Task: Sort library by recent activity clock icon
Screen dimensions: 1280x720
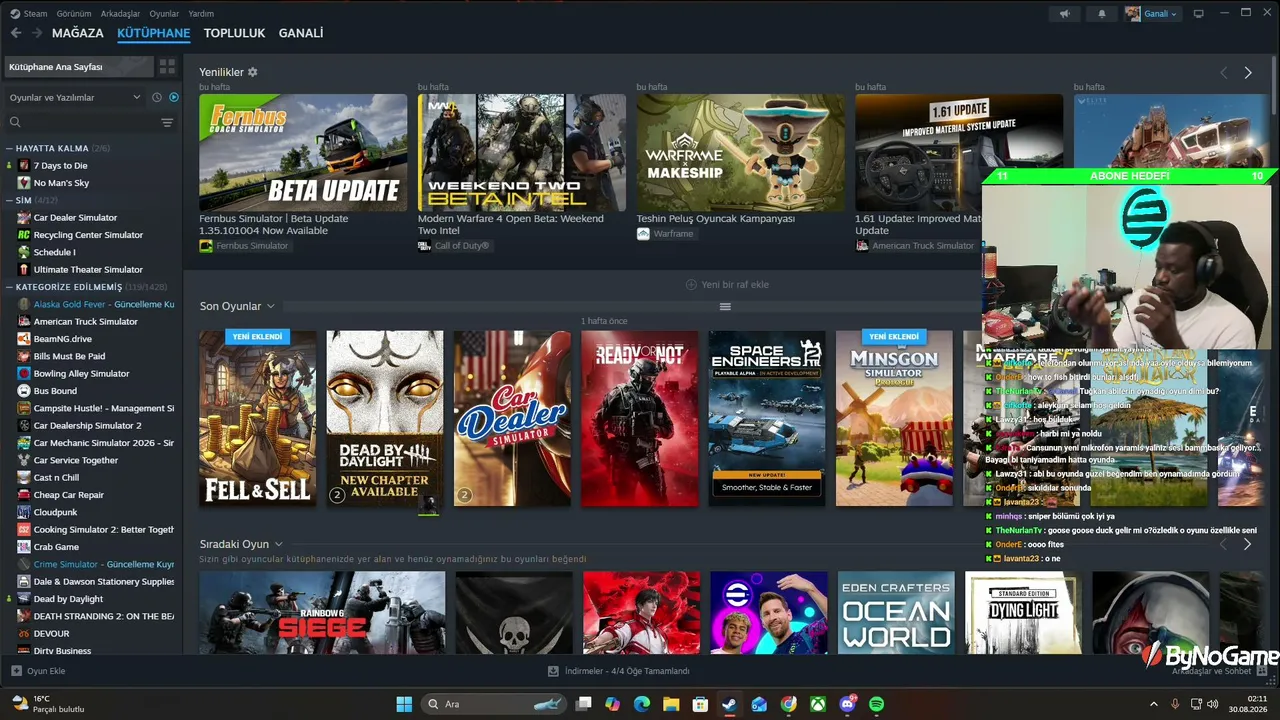Action: 157,97
